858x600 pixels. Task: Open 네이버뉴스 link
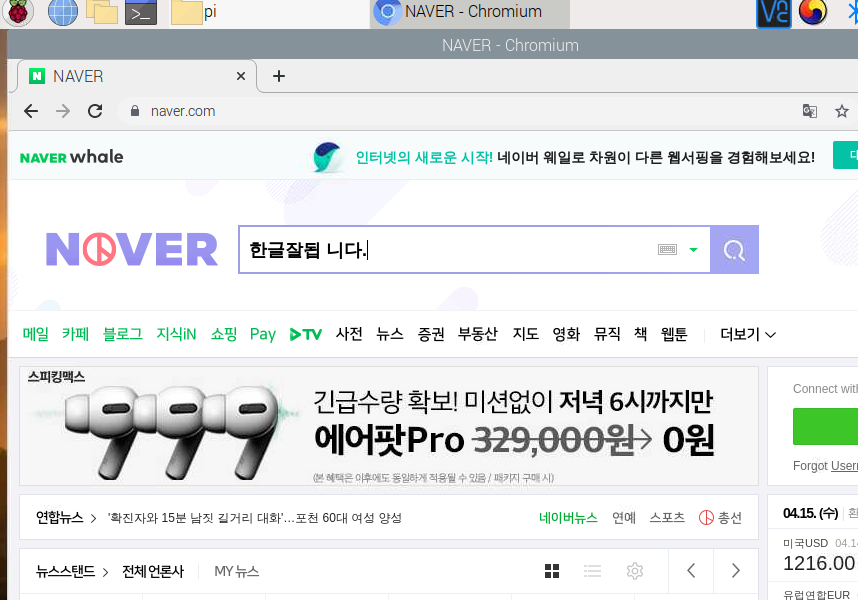coord(568,517)
